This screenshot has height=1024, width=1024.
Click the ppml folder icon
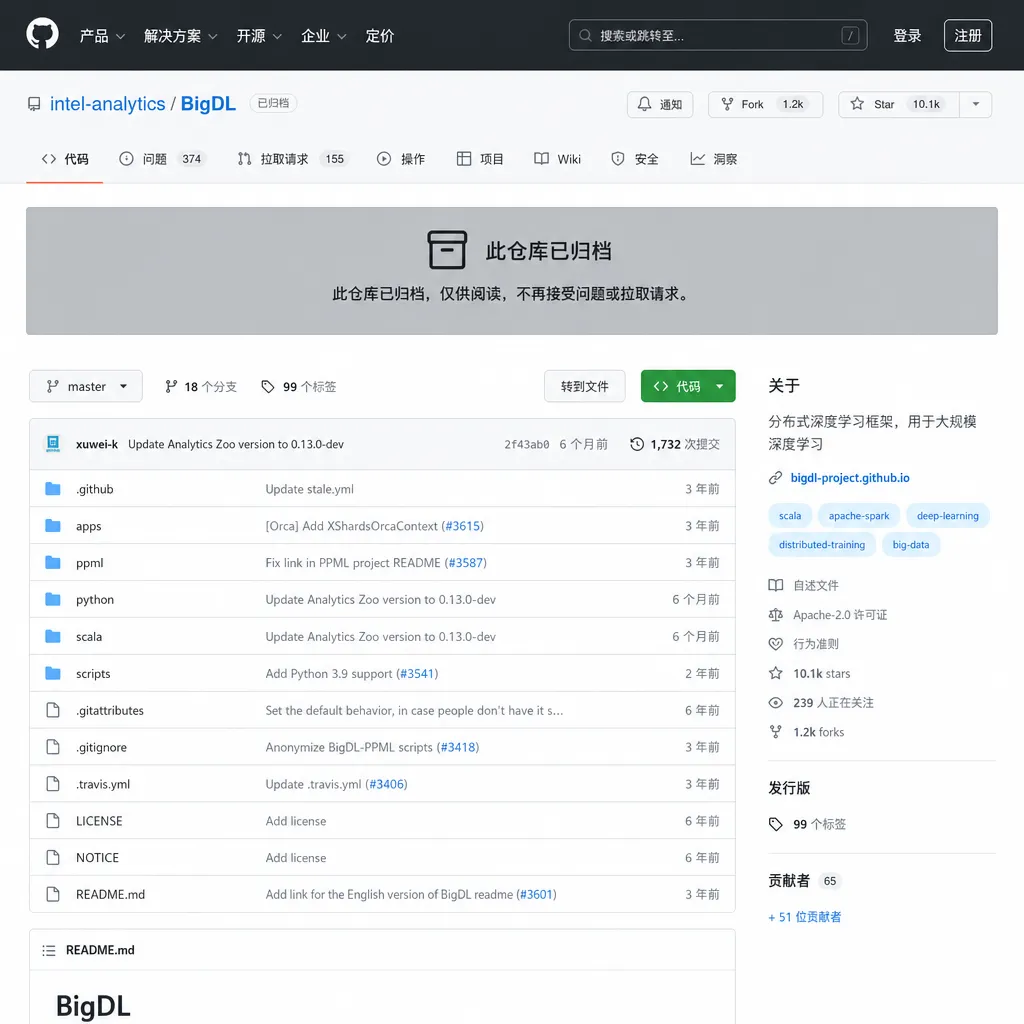tap(53, 562)
